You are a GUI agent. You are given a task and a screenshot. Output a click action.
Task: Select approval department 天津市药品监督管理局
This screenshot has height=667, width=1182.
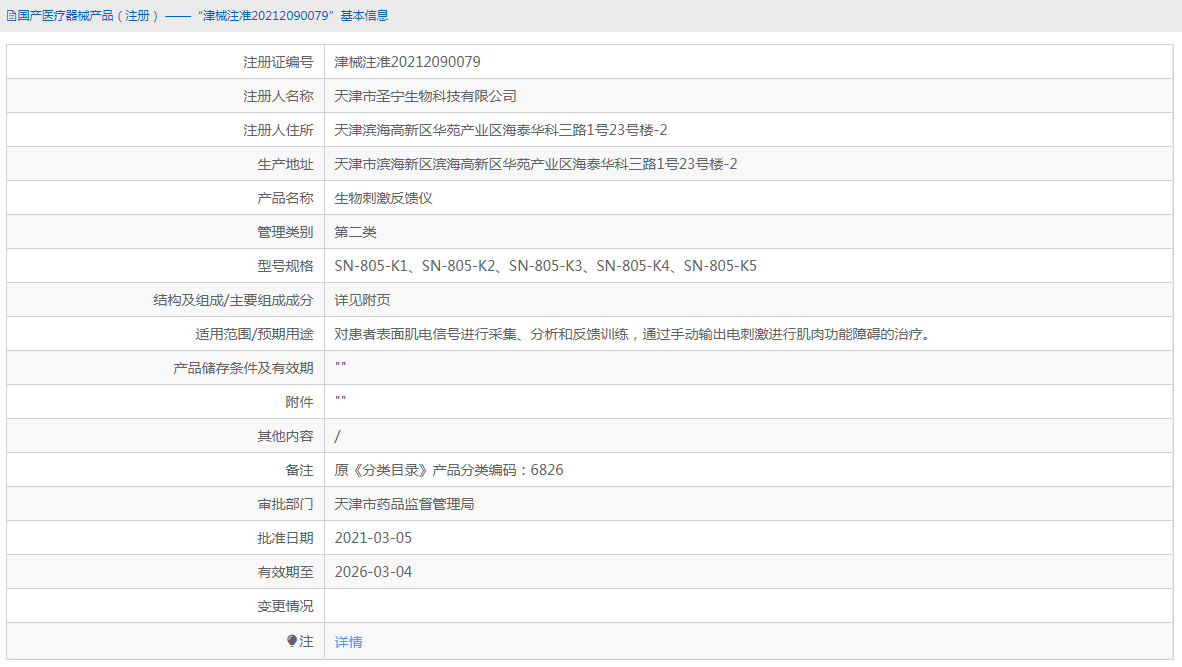pos(404,504)
